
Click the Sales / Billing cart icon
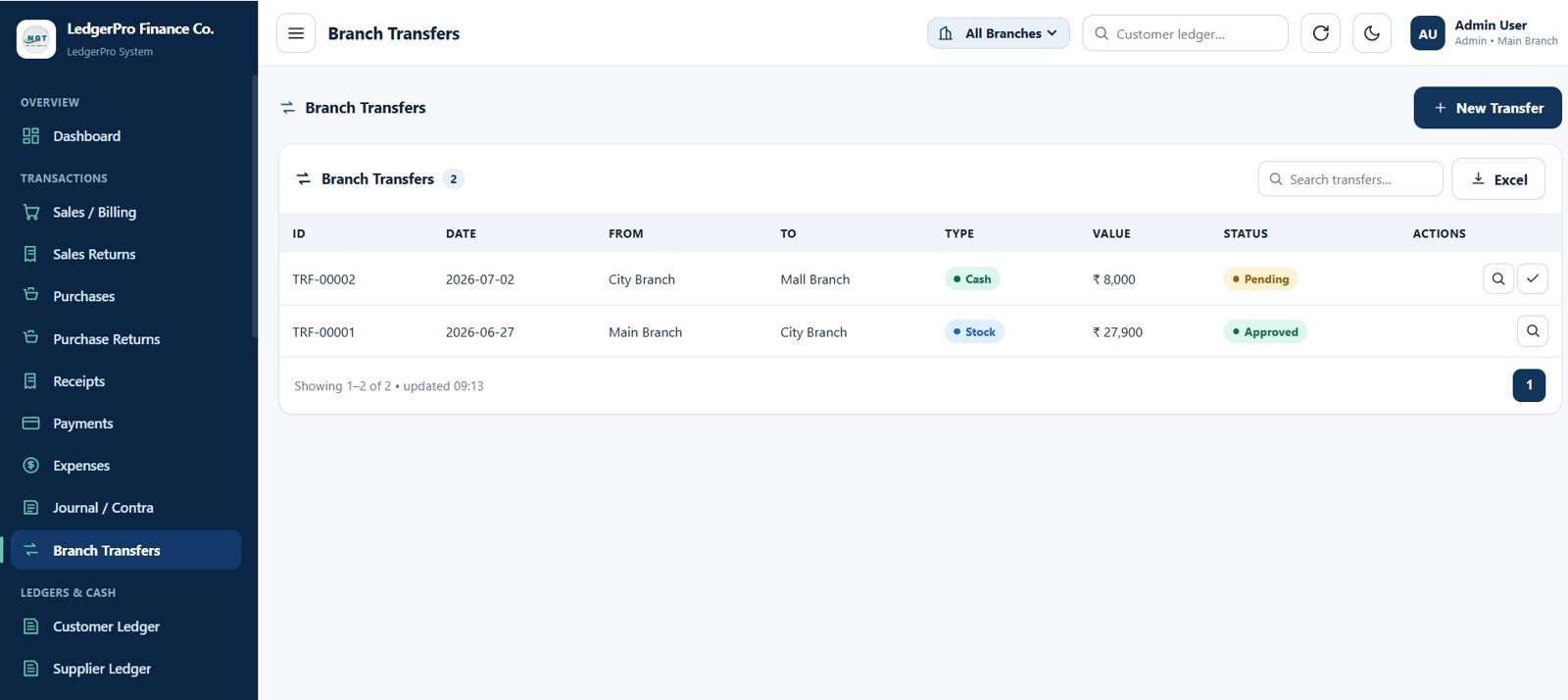(31, 212)
